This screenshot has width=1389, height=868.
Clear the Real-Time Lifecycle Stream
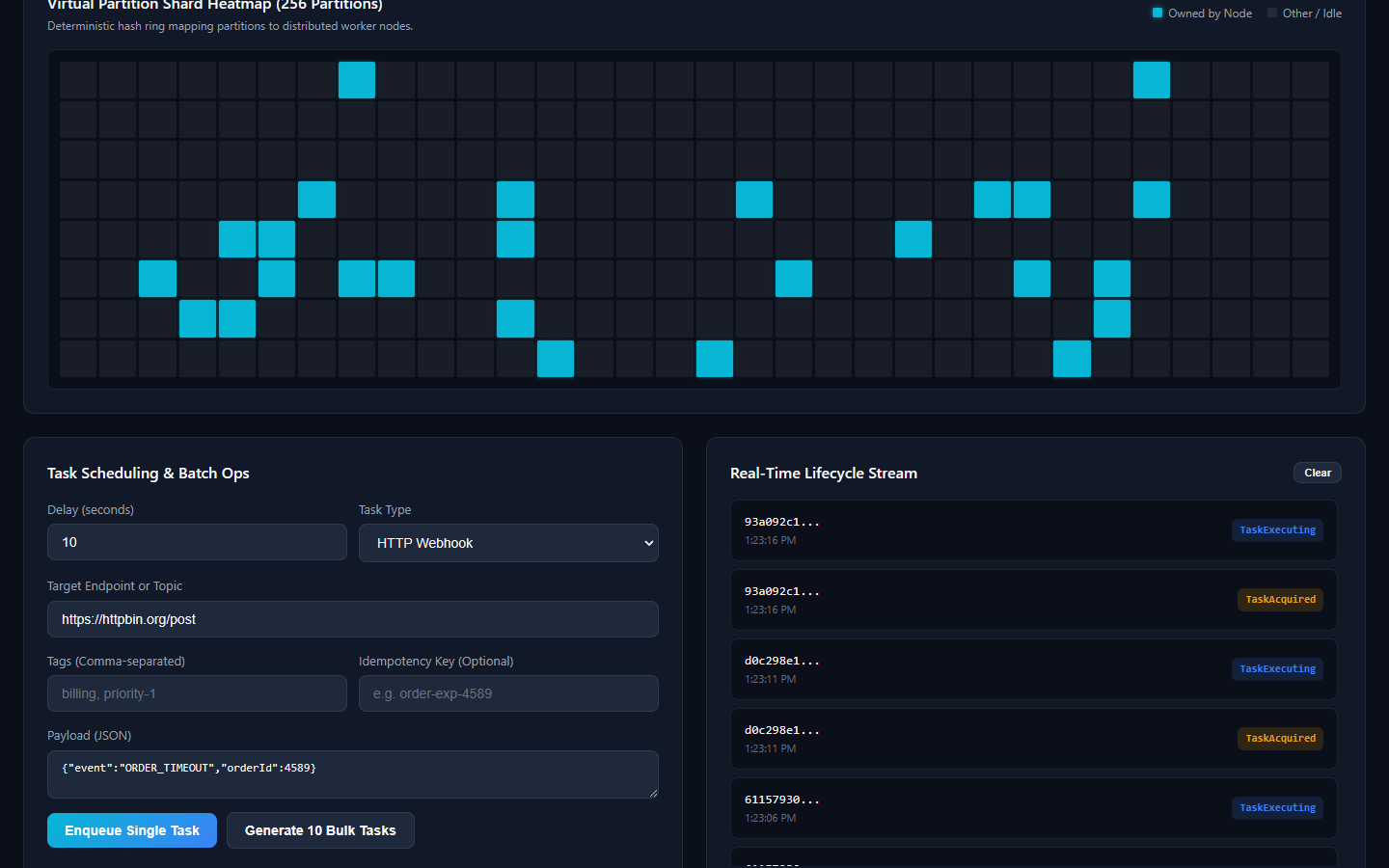tap(1318, 473)
